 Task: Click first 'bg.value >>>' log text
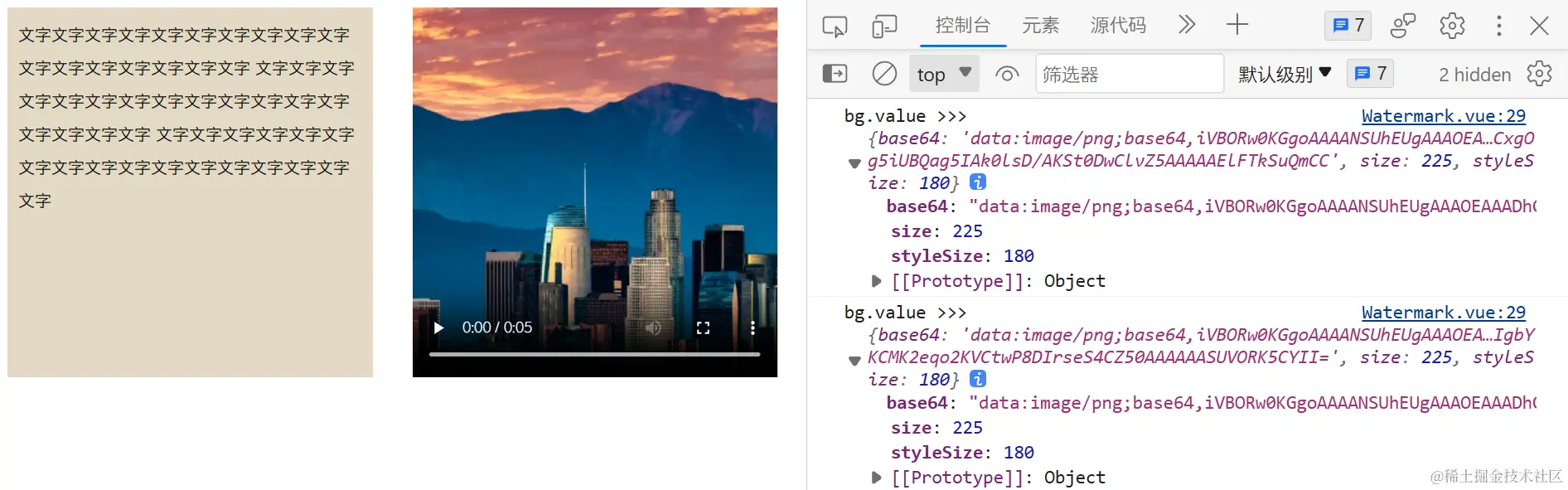tap(905, 116)
